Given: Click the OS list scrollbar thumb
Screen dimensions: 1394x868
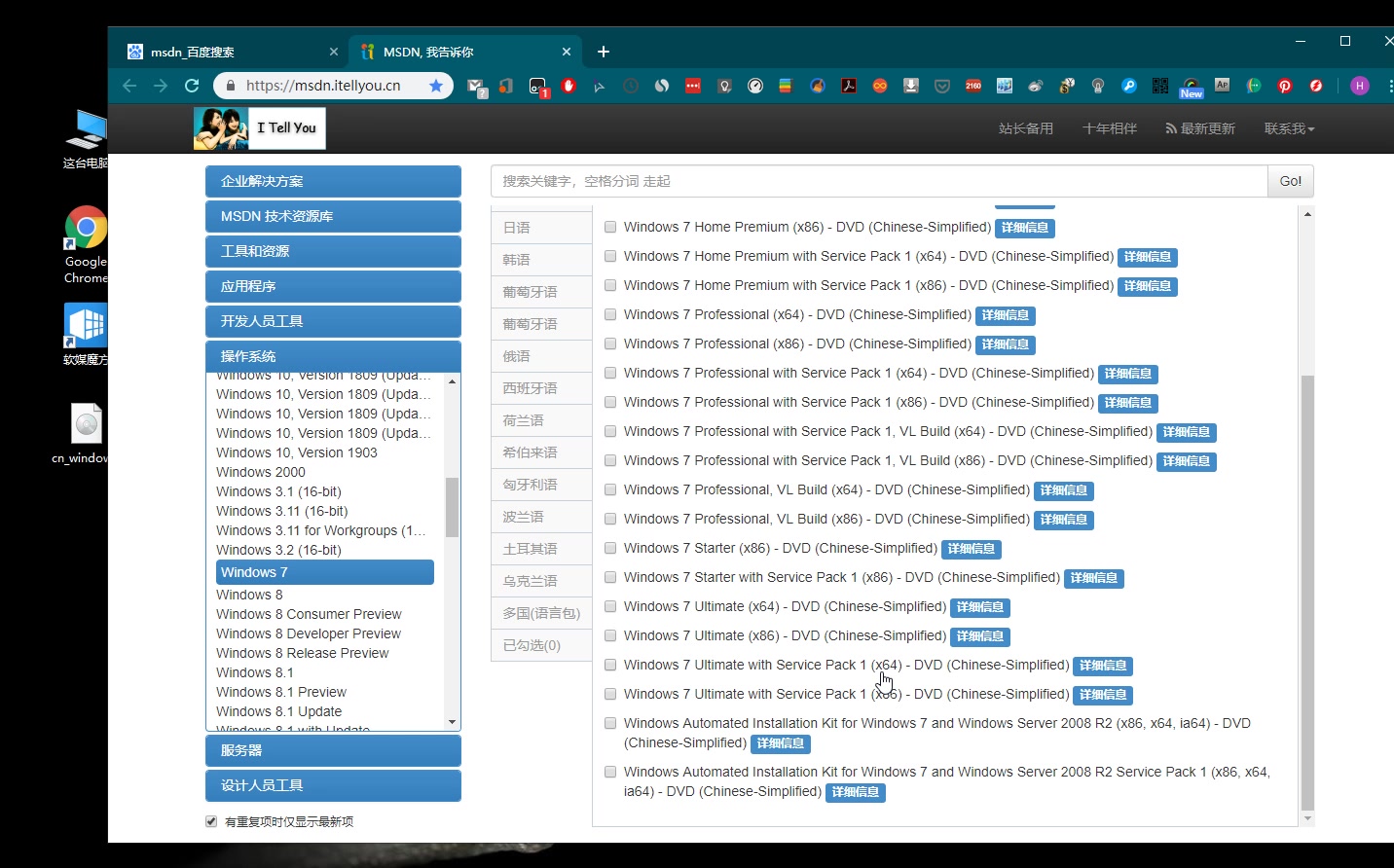Looking at the screenshot, I should (452, 507).
